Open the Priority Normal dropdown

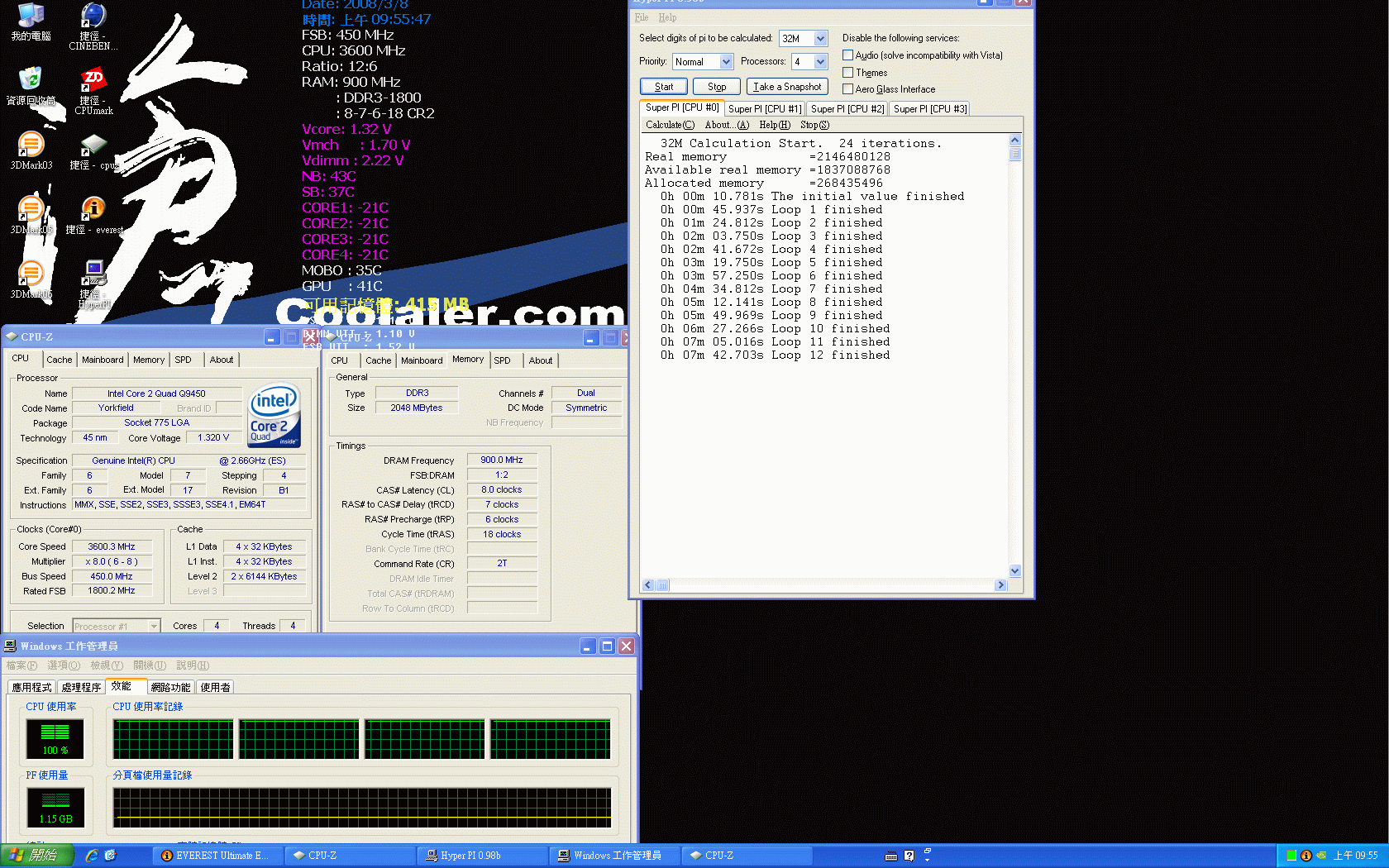(x=726, y=61)
